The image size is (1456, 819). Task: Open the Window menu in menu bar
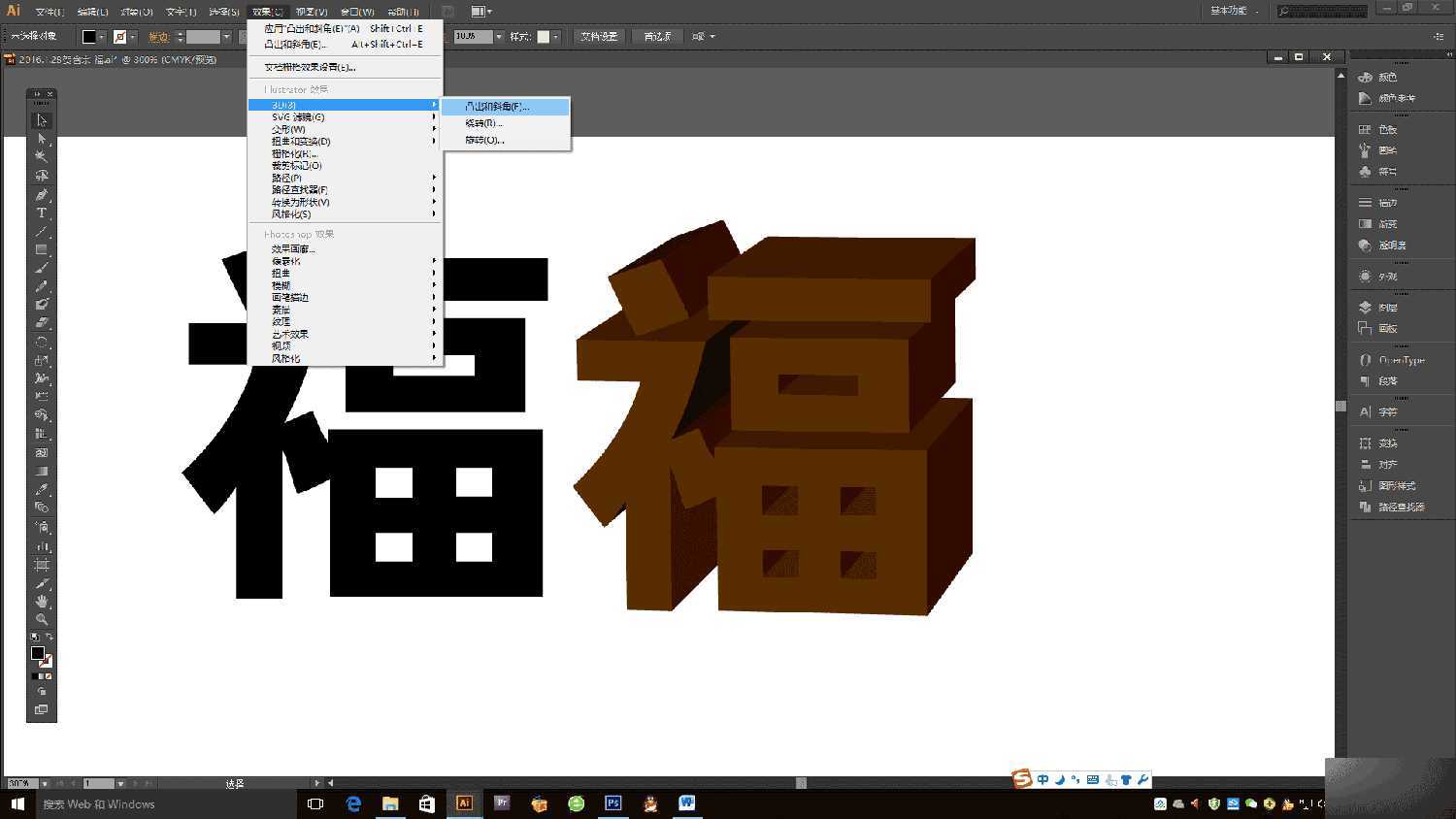[355, 11]
